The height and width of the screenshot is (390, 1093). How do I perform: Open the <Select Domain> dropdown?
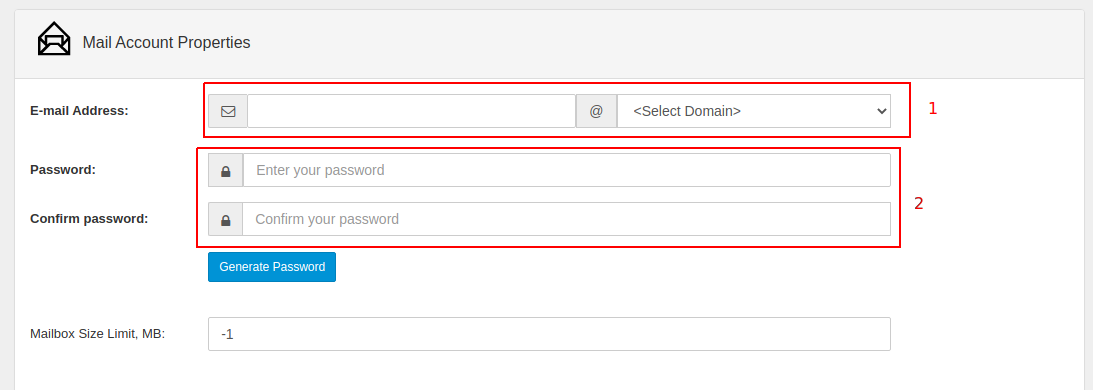point(754,111)
